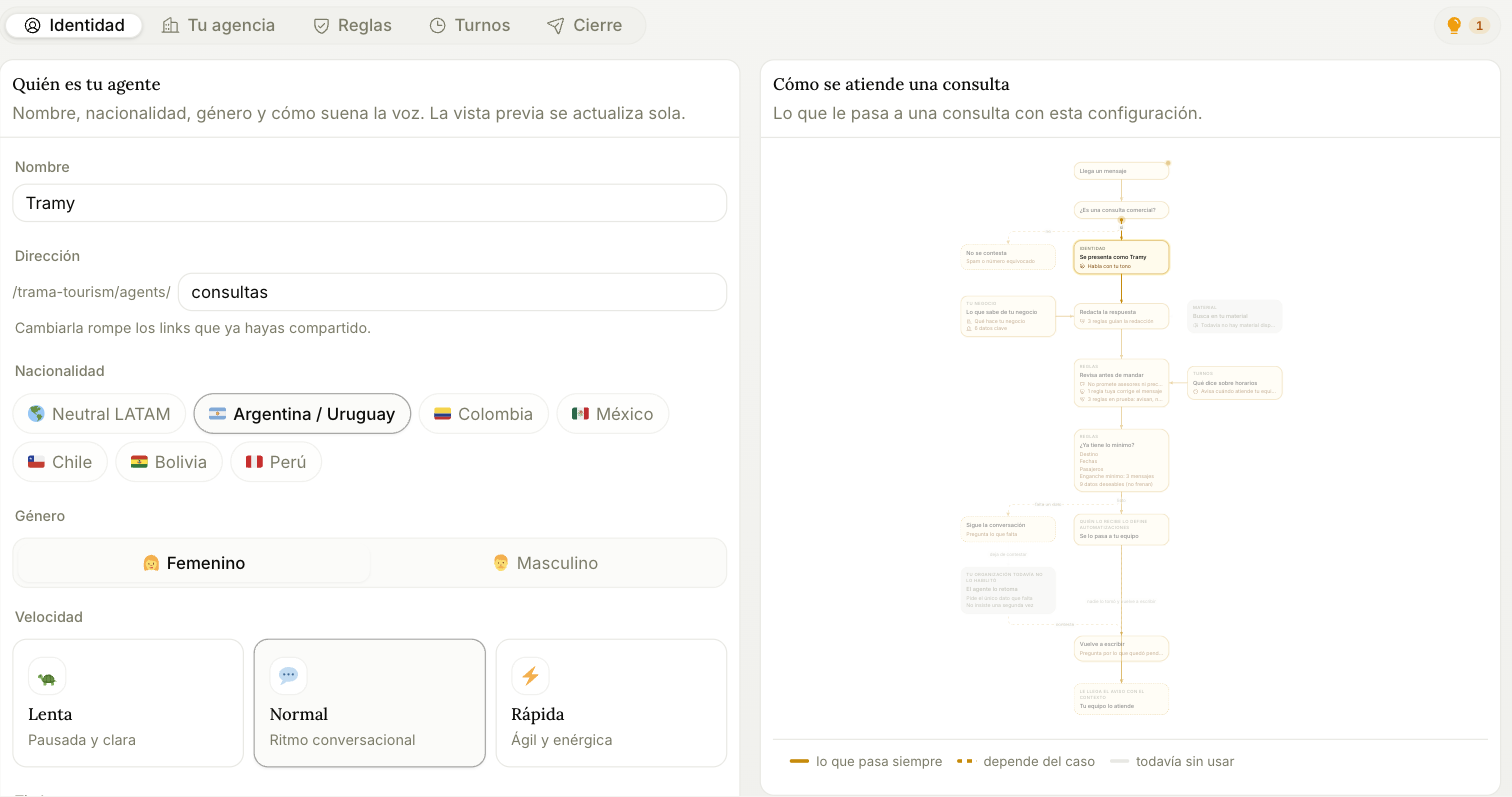Click the 'Qué dice sobre horarios' node
Screen dimensions: 1512x797
point(1234,383)
